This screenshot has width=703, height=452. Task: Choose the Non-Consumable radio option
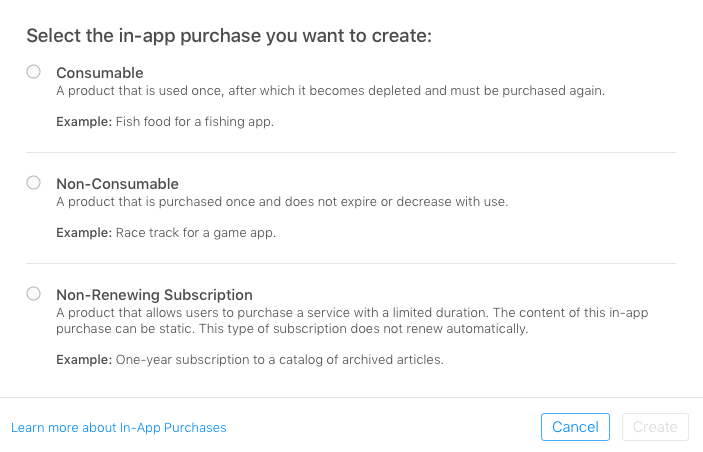pyautogui.click(x=34, y=183)
